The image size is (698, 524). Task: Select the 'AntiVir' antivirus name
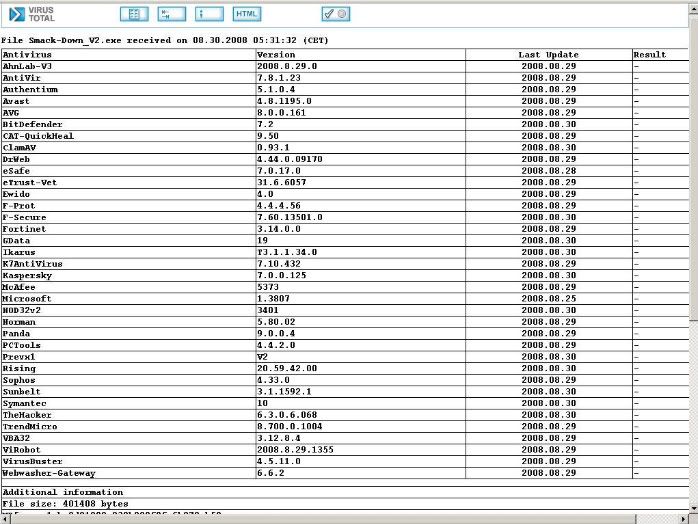click(21, 77)
